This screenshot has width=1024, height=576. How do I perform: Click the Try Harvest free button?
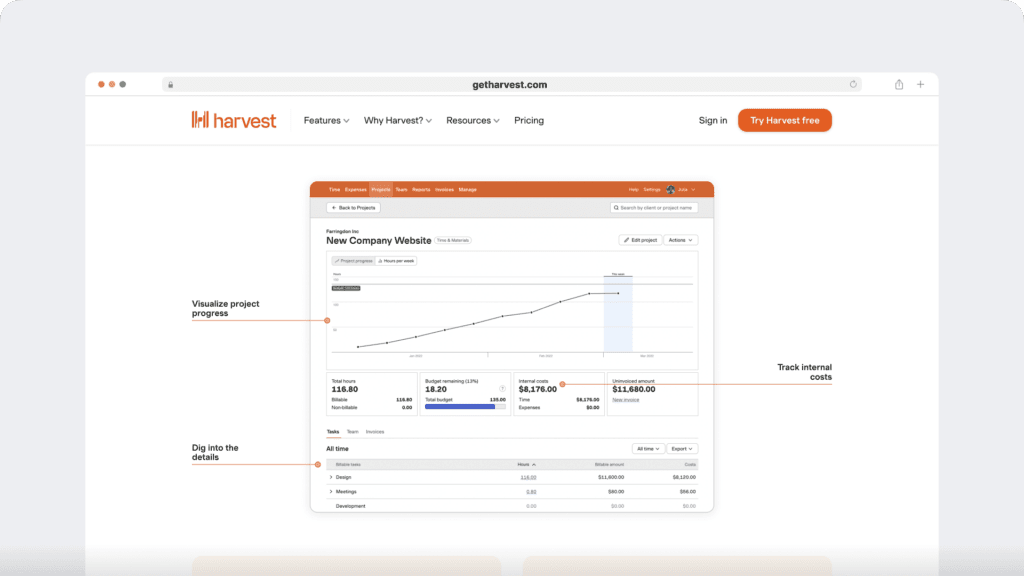click(784, 120)
